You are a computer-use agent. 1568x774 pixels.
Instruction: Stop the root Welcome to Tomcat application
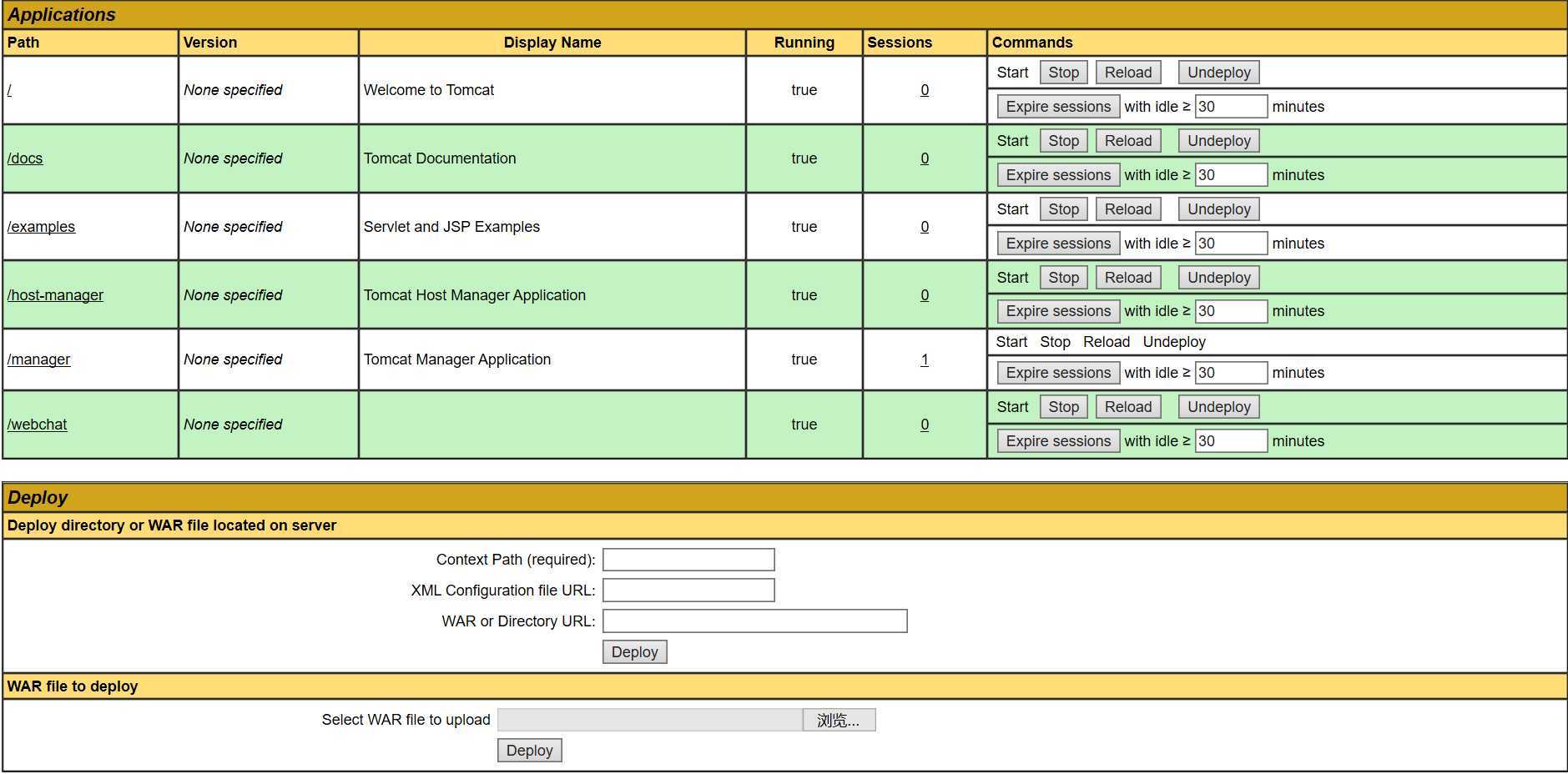coord(1064,73)
